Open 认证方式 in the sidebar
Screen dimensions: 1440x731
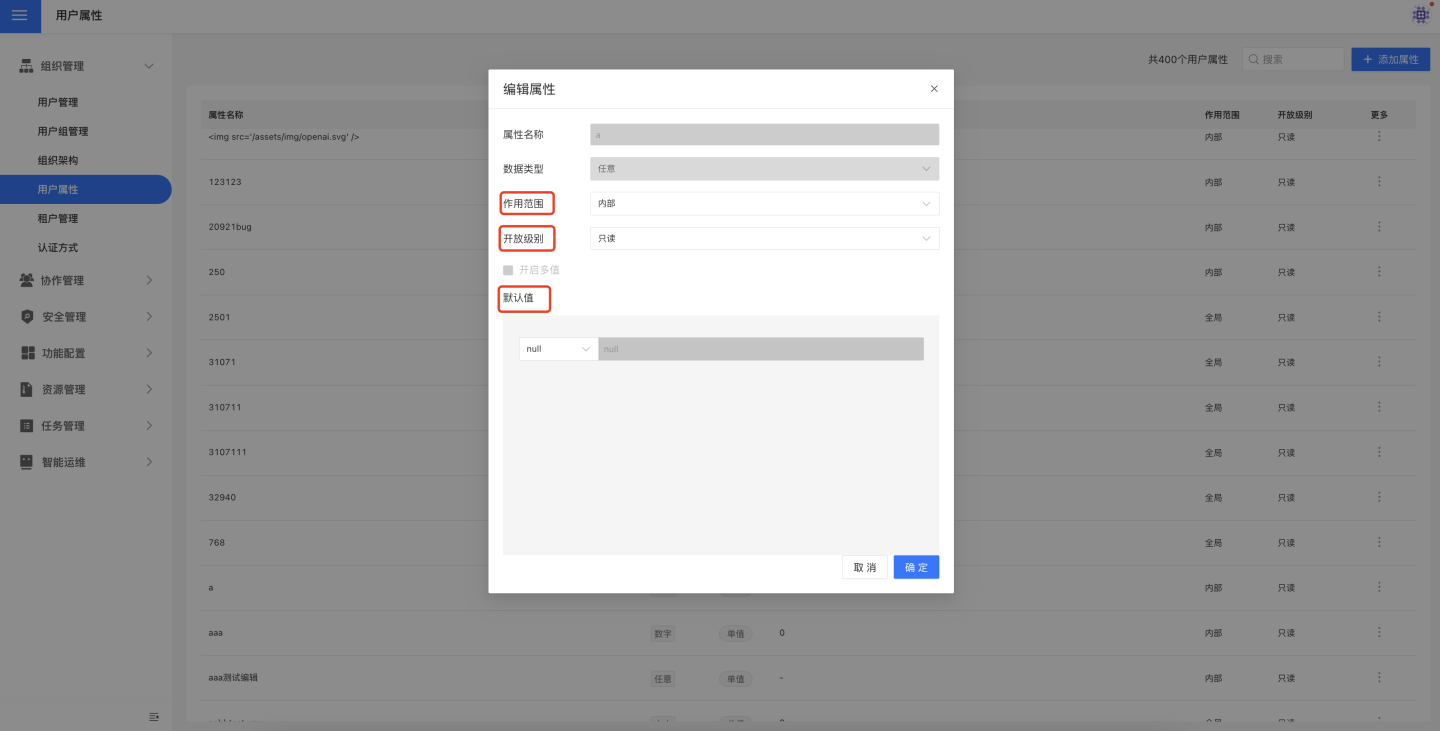tap(58, 247)
